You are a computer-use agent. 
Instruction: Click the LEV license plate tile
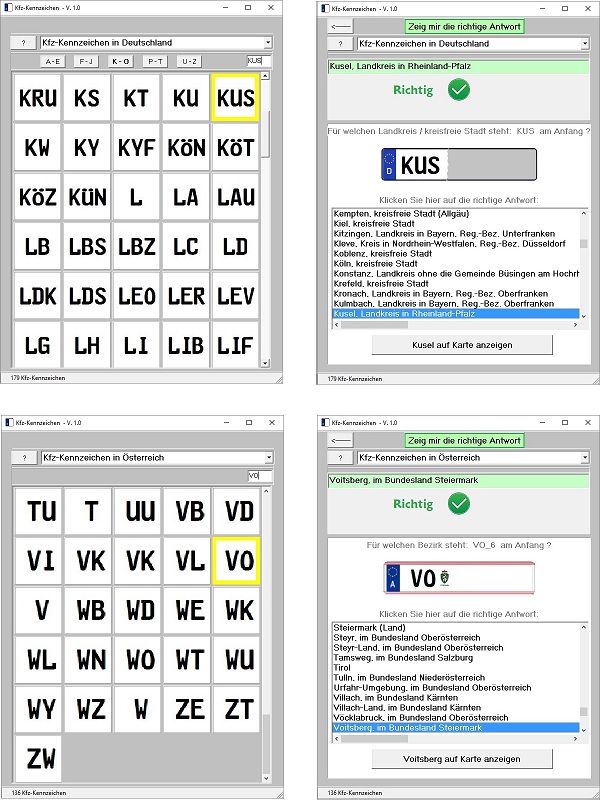click(236, 296)
